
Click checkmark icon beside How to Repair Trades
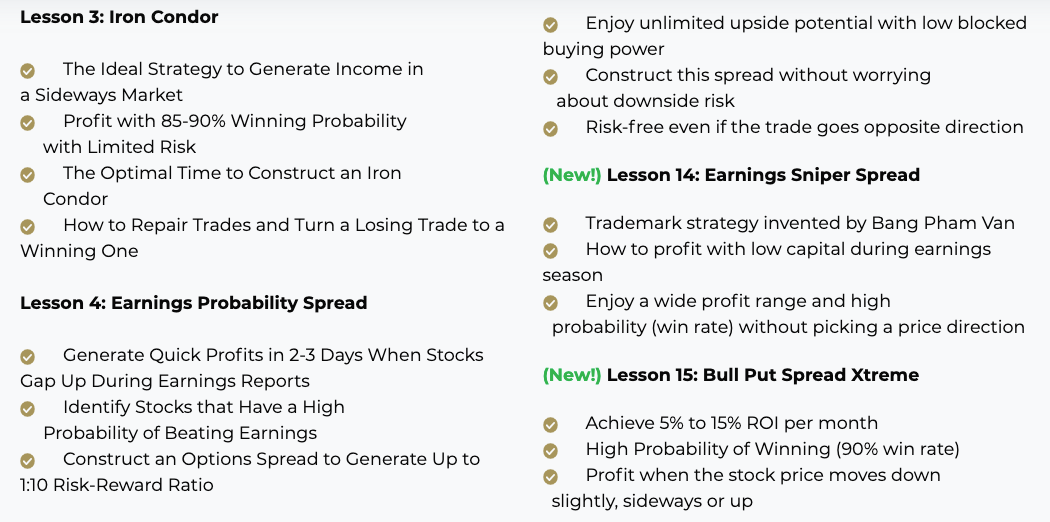pos(27,227)
